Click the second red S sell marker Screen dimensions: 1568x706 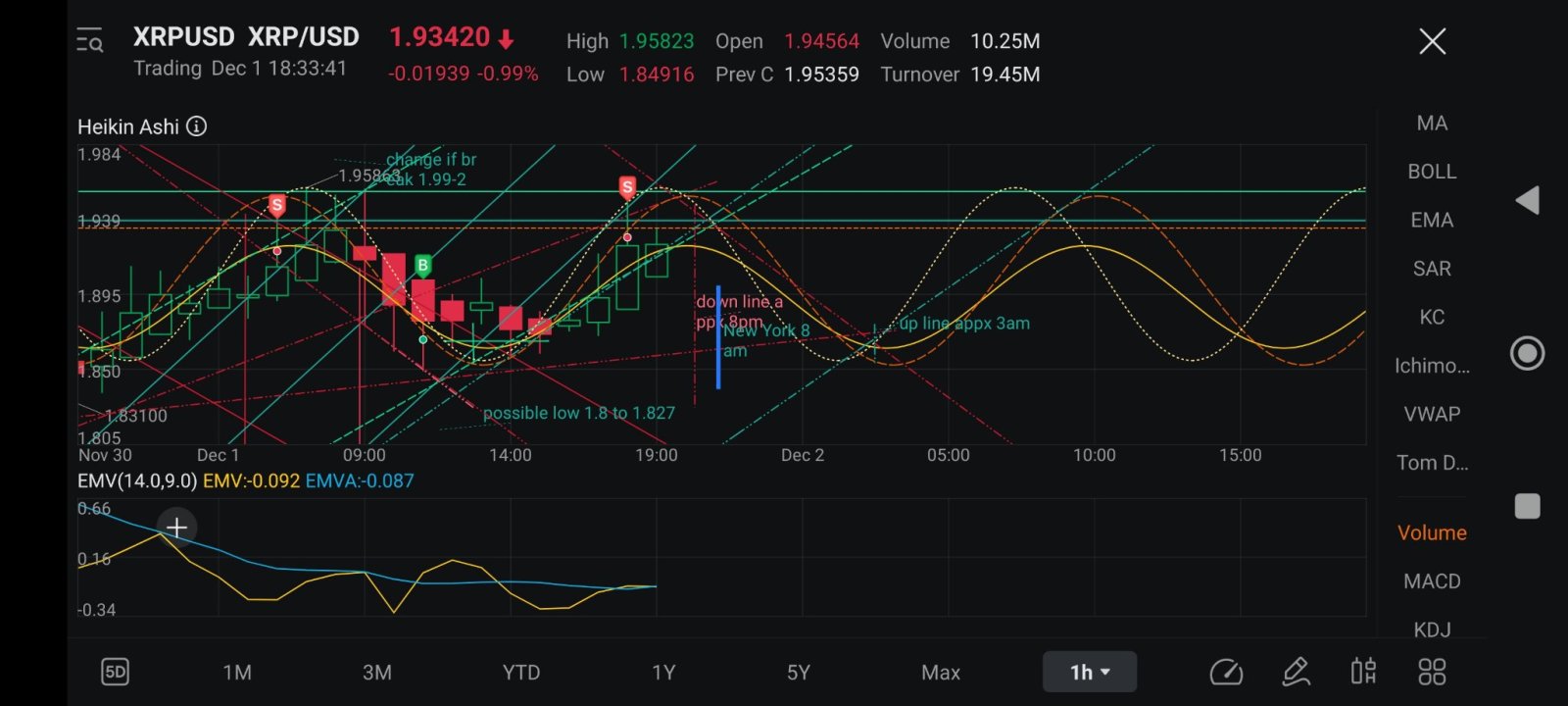click(x=627, y=187)
